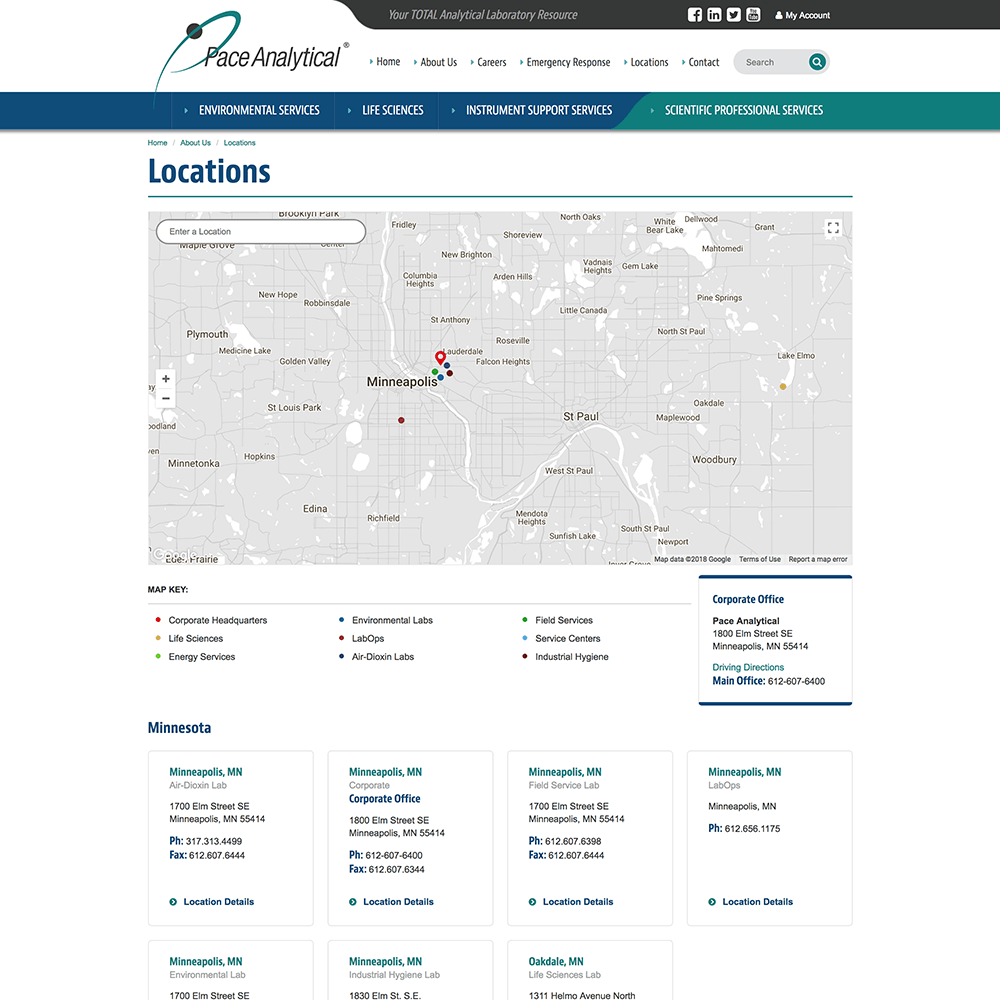Click the LabOps key color dot
This screenshot has height=1000, width=1000.
pyautogui.click(x=341, y=638)
